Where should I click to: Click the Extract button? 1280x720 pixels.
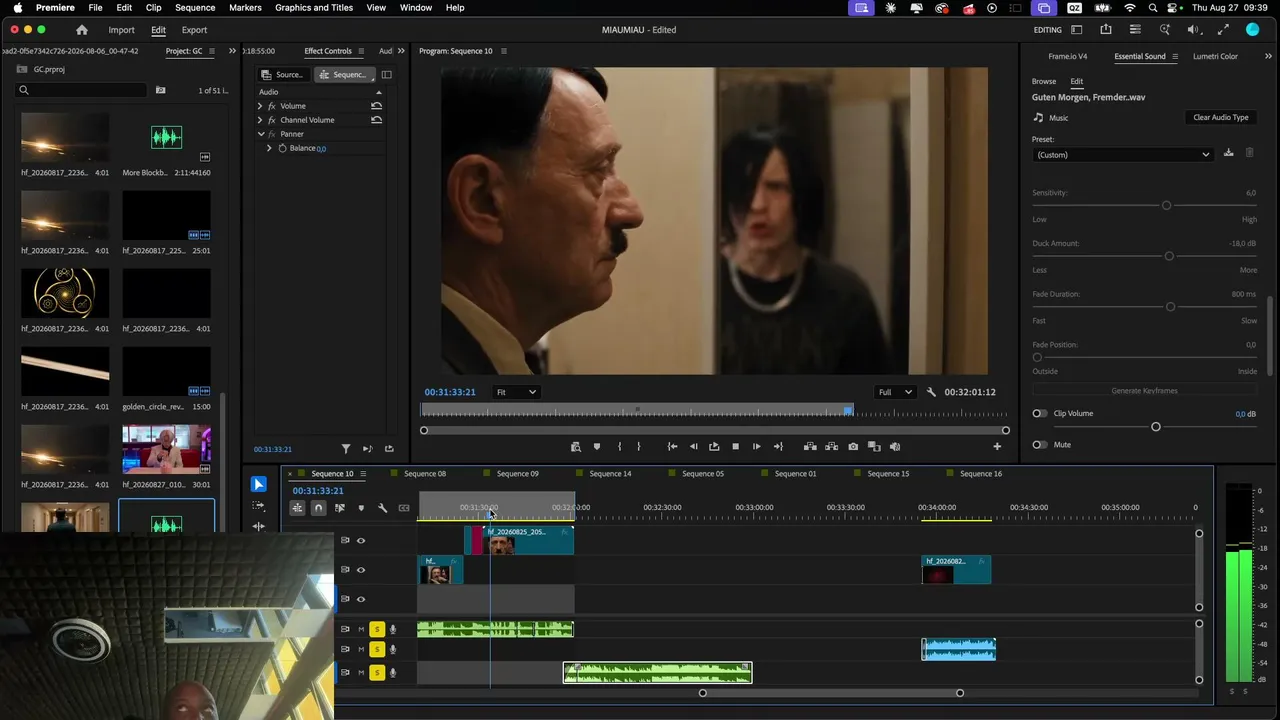(x=831, y=447)
